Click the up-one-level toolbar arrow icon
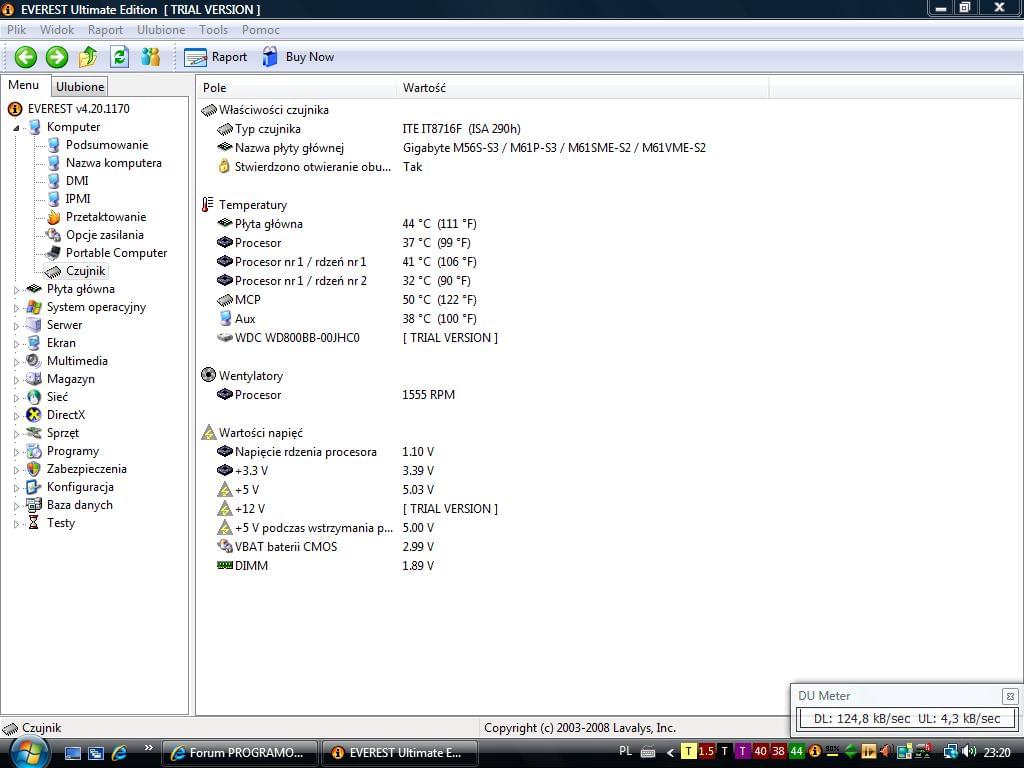 tap(88, 57)
